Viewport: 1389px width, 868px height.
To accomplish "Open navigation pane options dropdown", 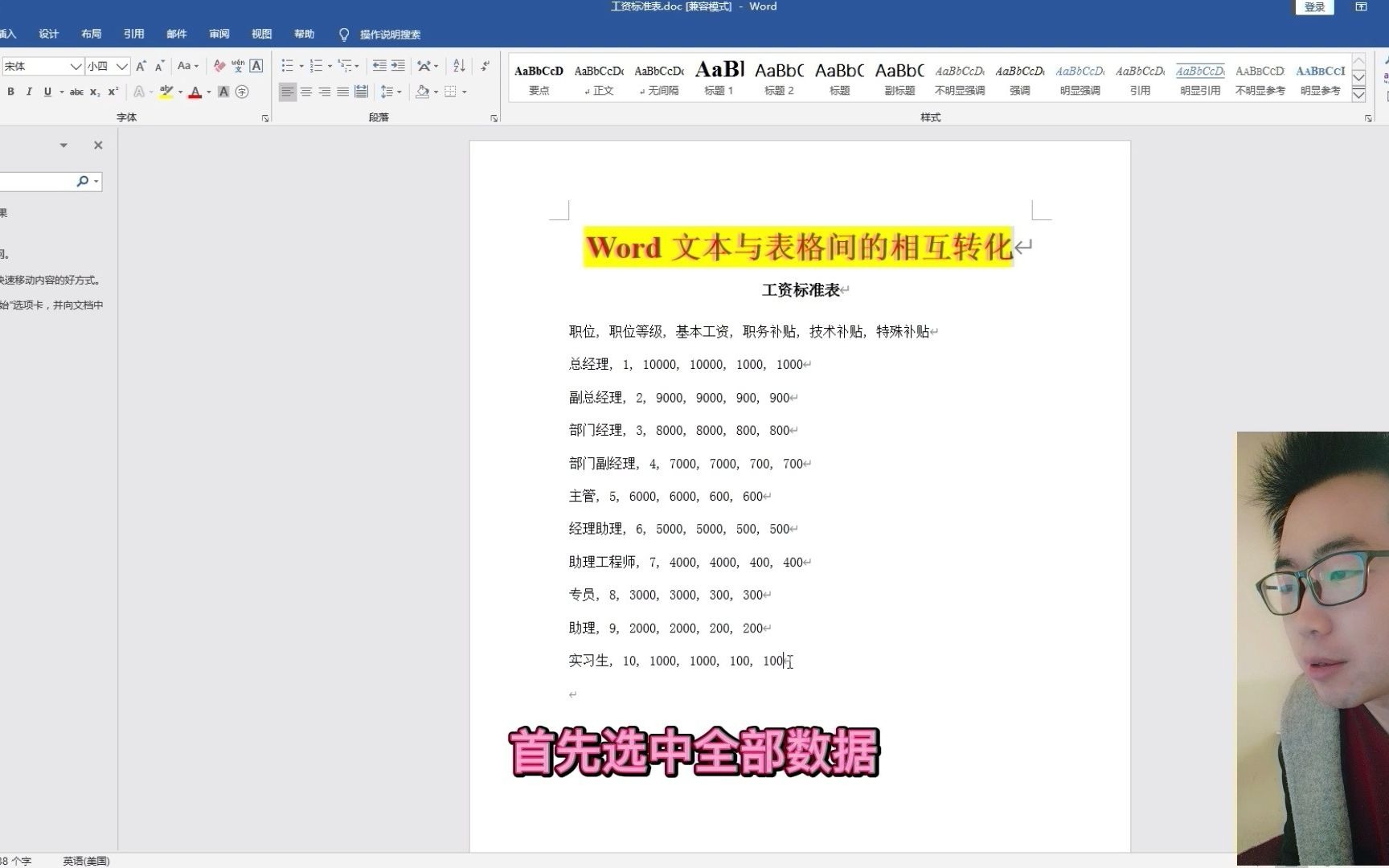I will pyautogui.click(x=64, y=145).
